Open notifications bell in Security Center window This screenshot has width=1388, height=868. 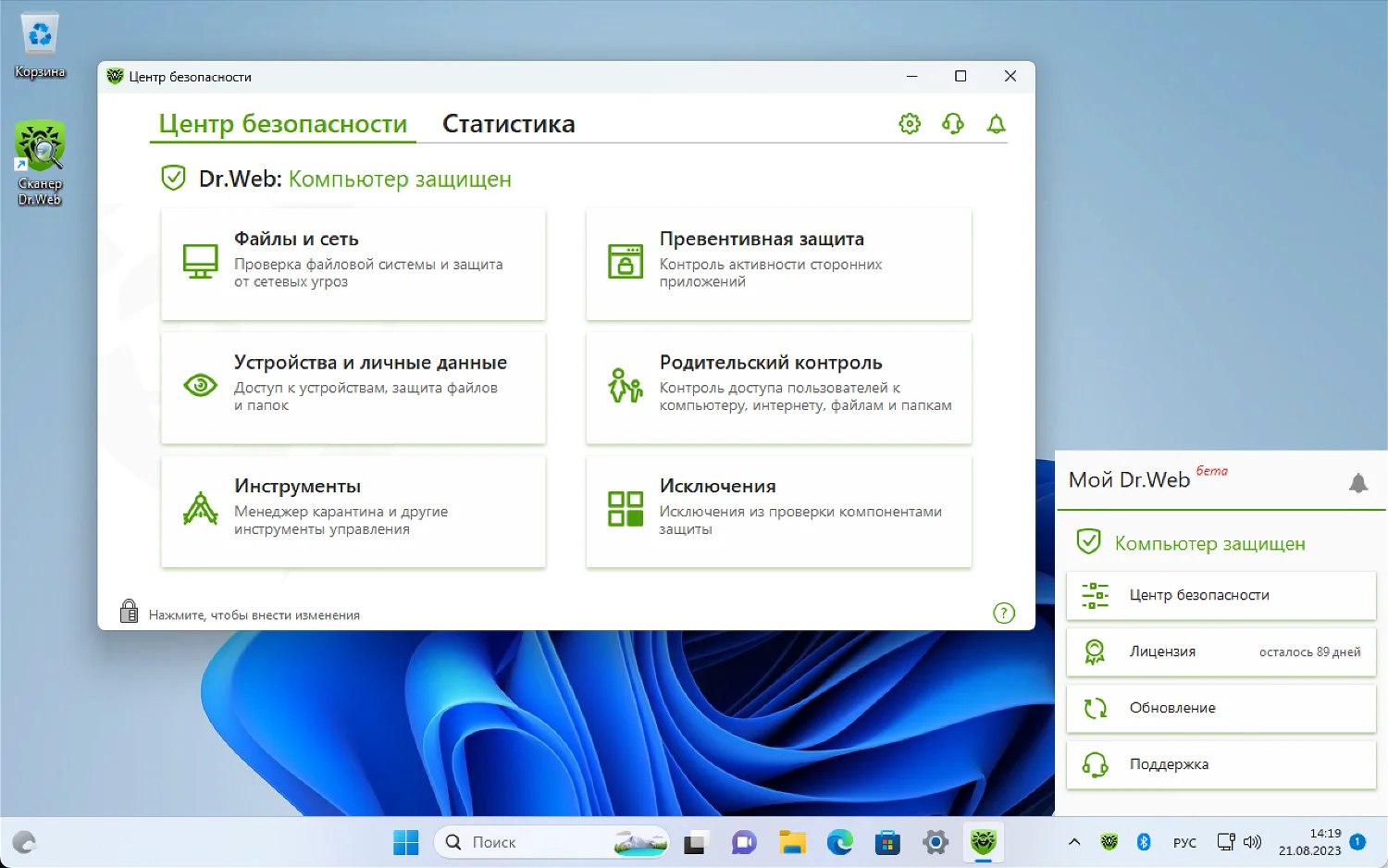coord(996,124)
